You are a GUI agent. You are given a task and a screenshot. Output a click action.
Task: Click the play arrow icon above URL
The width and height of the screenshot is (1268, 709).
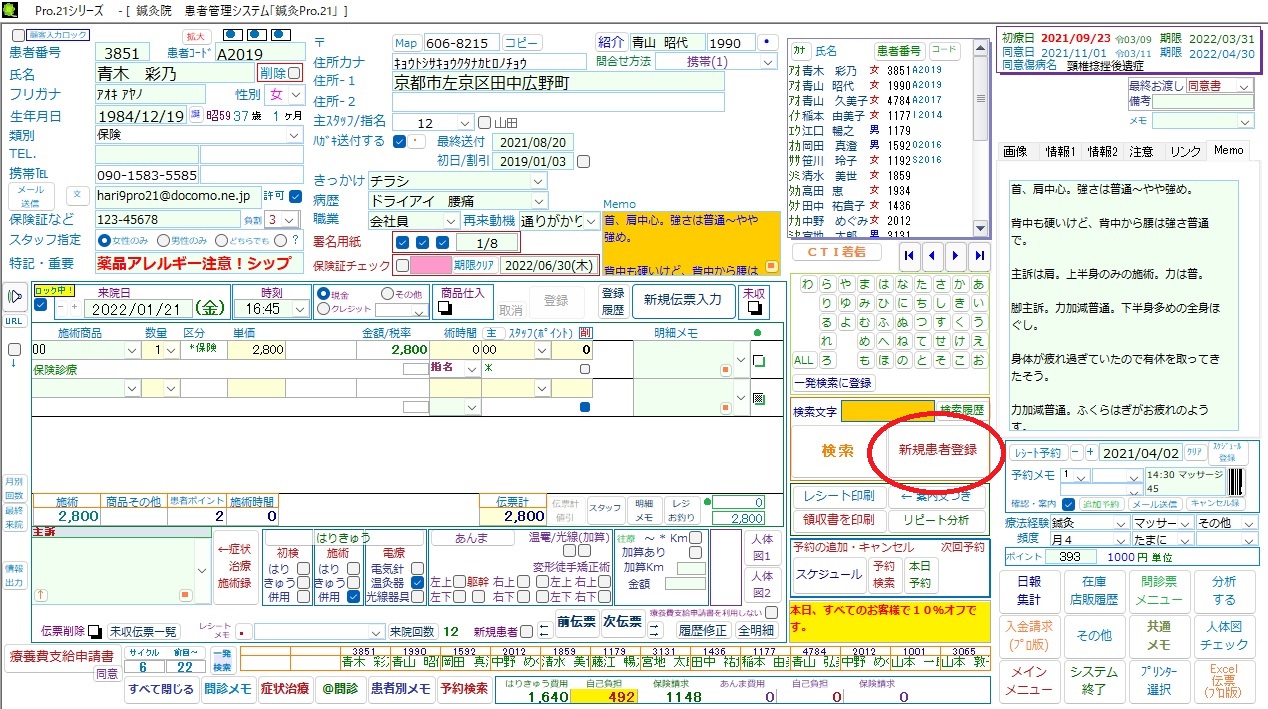(14, 296)
